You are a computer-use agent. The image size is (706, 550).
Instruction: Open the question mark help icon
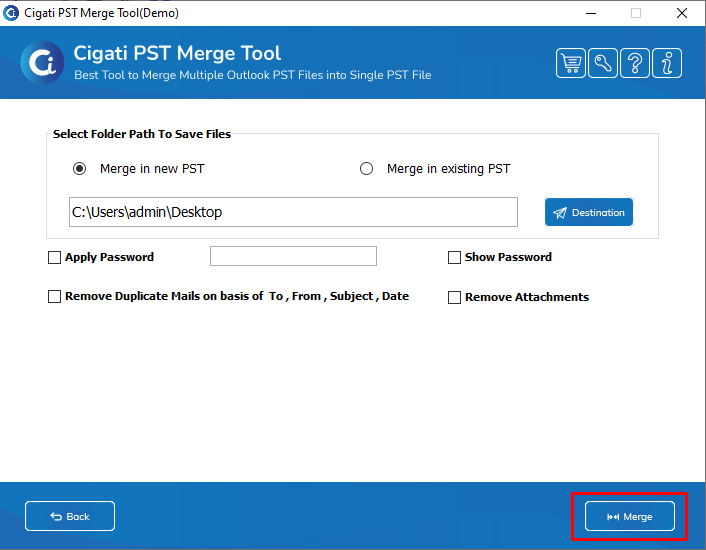(x=634, y=63)
